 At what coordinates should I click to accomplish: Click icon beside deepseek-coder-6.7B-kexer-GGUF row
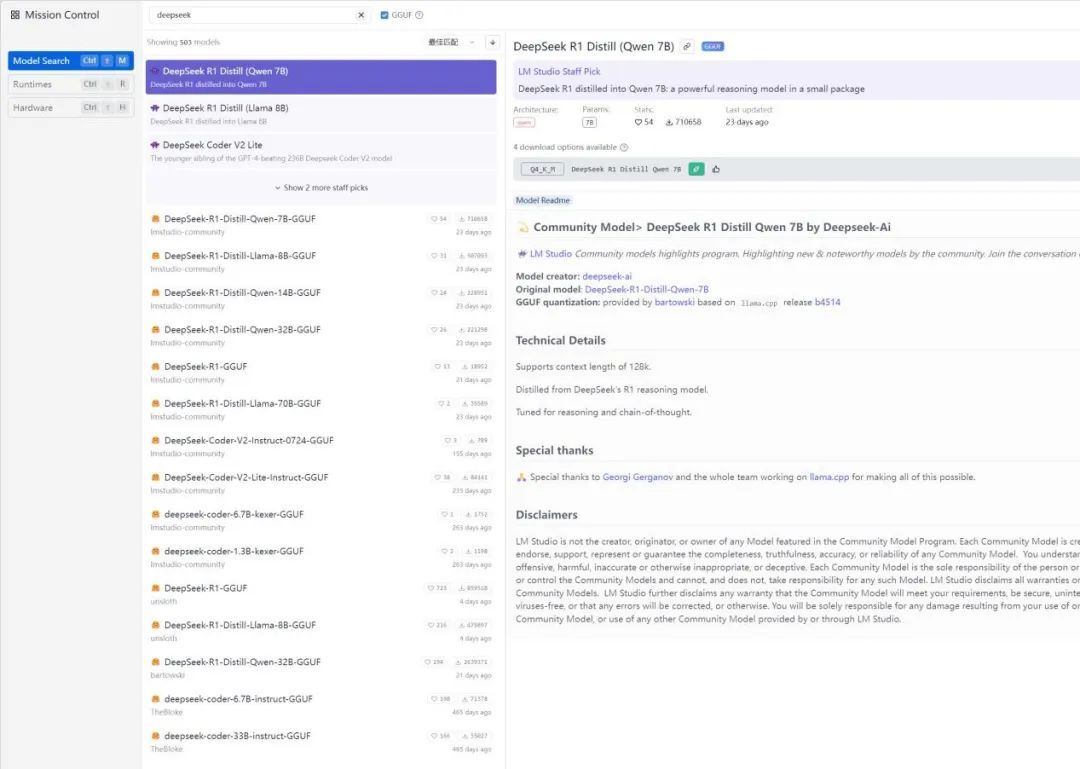156,515
